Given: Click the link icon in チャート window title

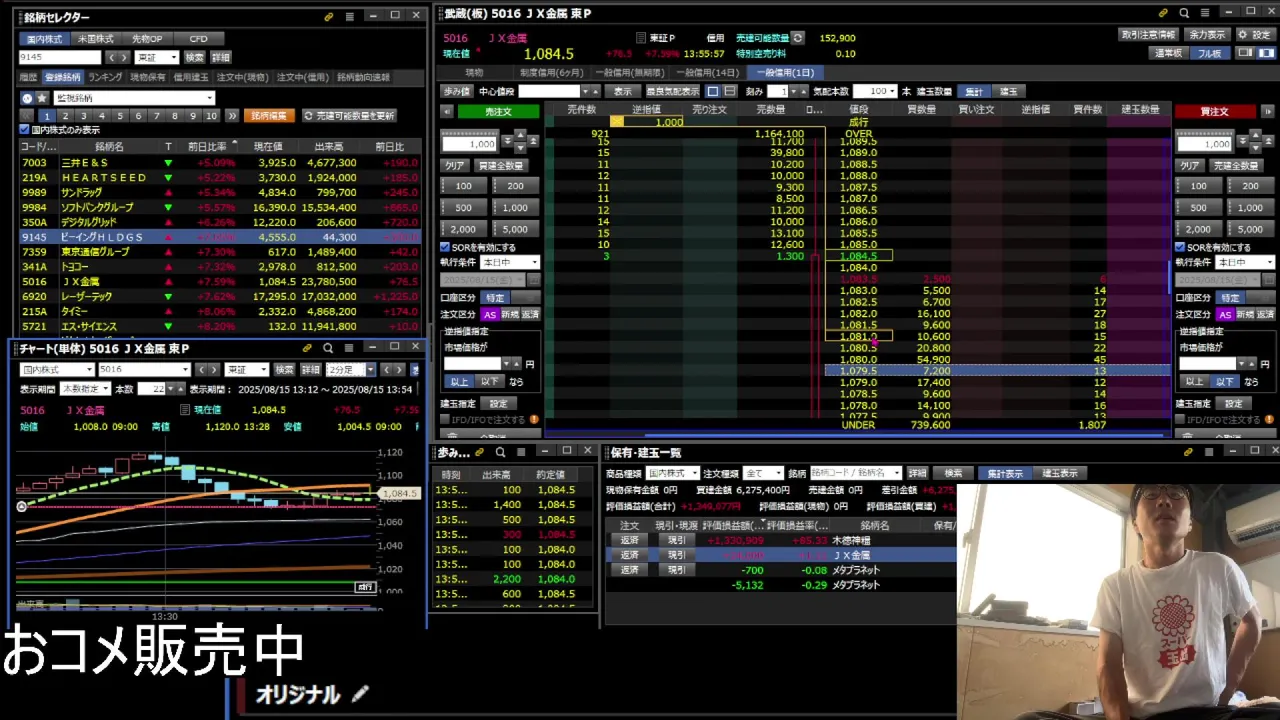Looking at the screenshot, I should [307, 348].
